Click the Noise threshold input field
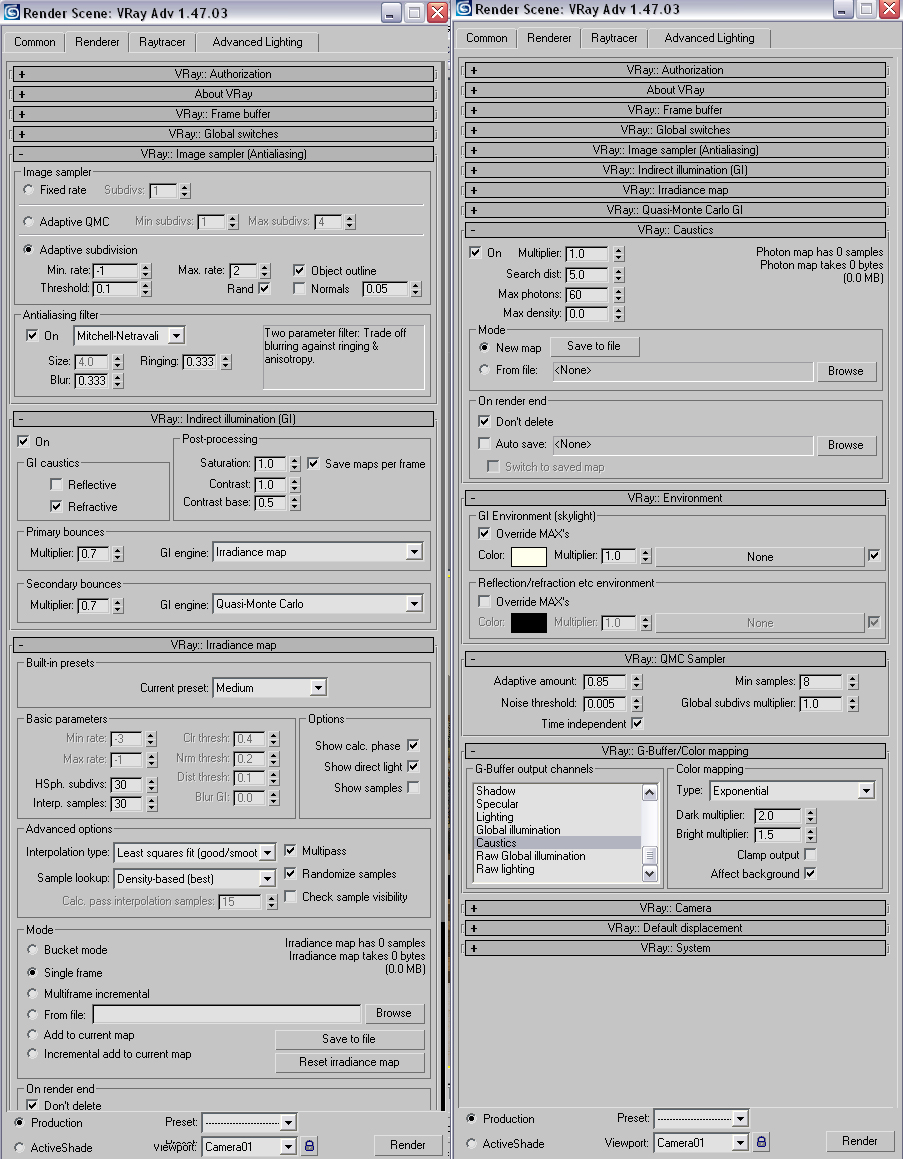903x1159 pixels. [x=605, y=704]
